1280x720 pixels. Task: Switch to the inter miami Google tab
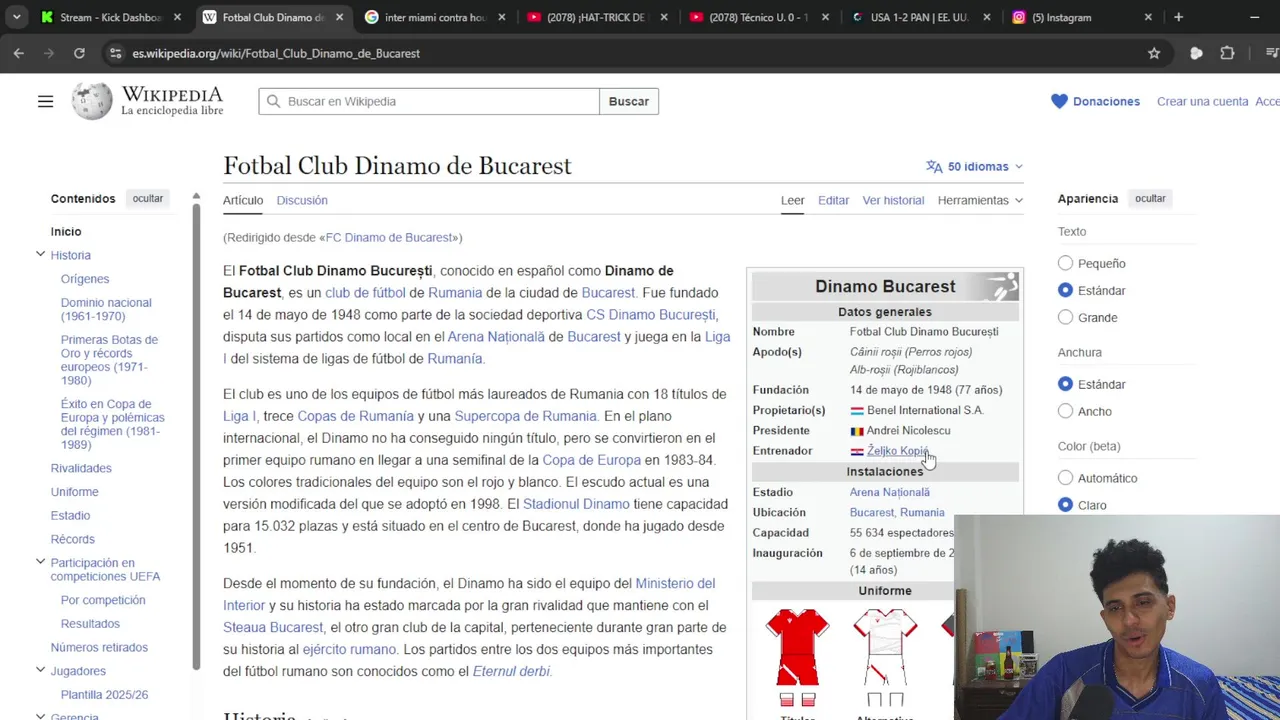[x=435, y=17]
